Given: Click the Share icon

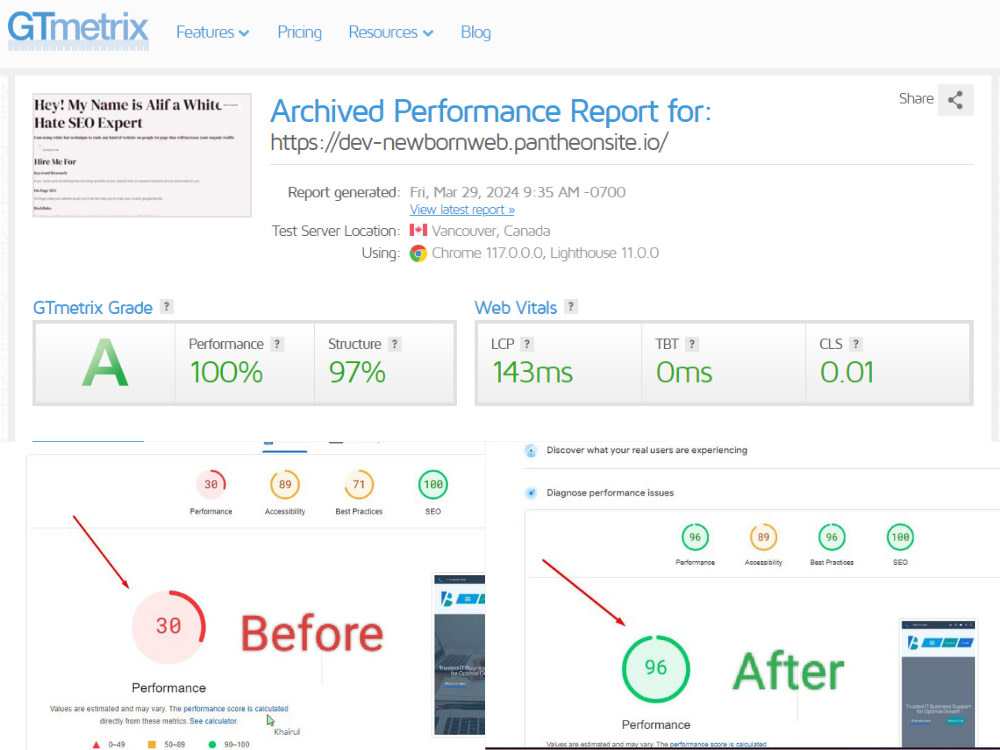Looking at the screenshot, I should pyautogui.click(x=954, y=101).
